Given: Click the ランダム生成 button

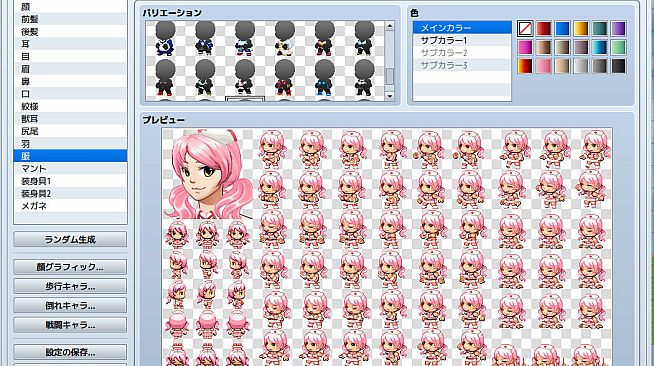Looking at the screenshot, I should (x=70, y=240).
